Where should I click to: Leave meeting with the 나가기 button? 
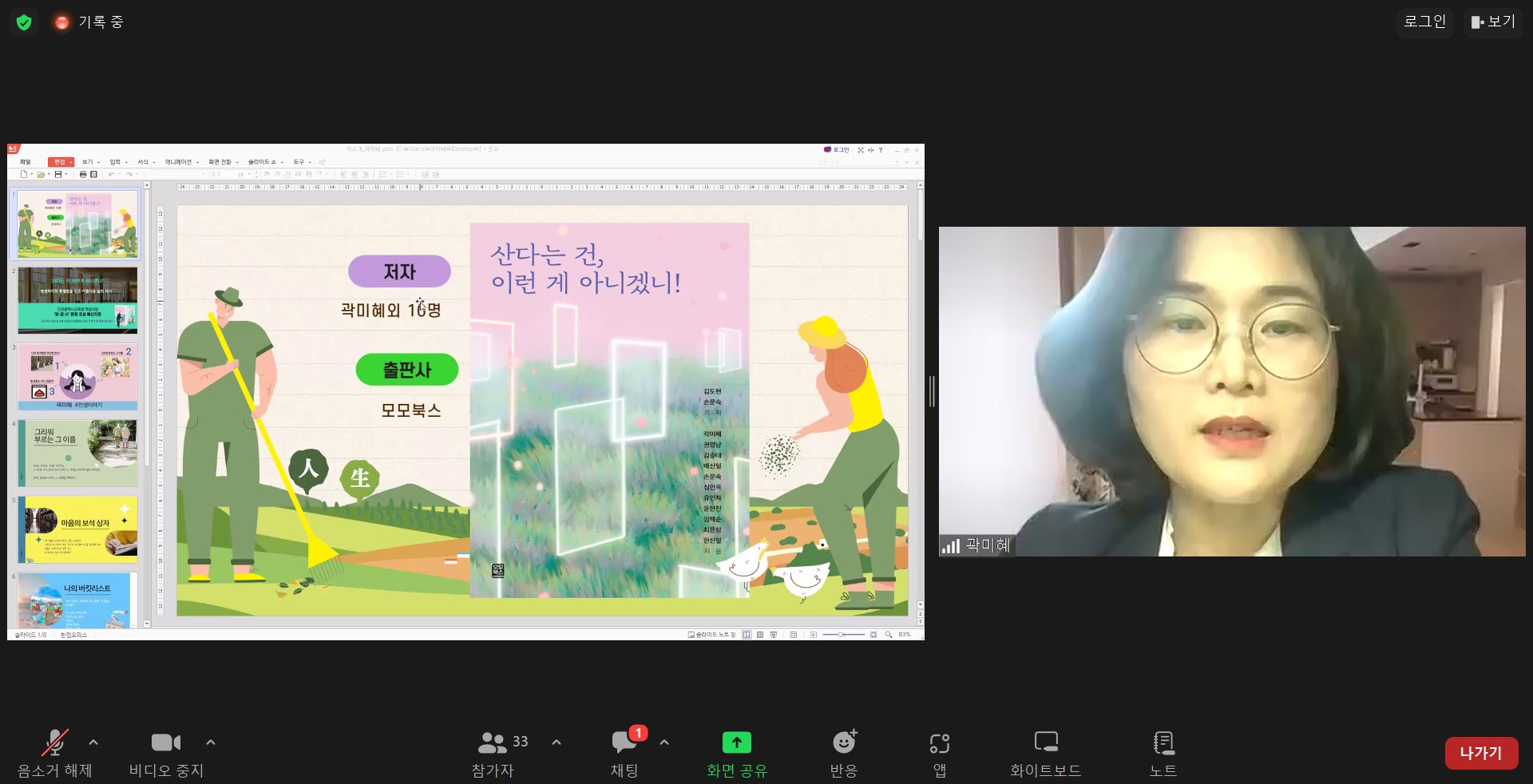click(1481, 753)
